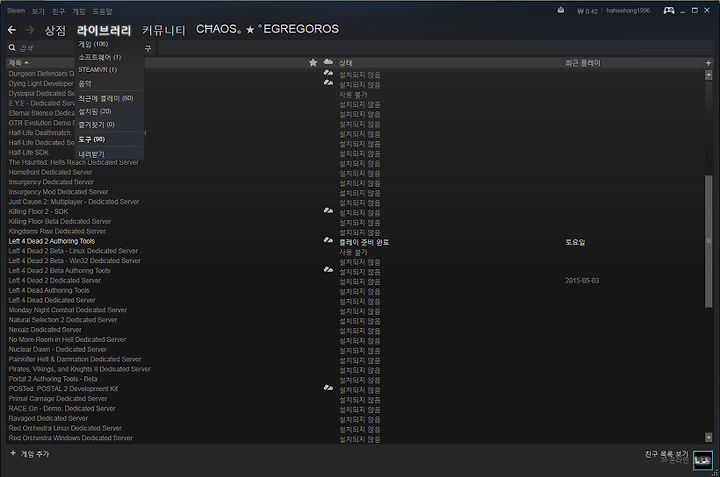This screenshot has height=477, width=720.
Task: Select Red Orchestra Linux Dedicated Server
Action: [65, 428]
